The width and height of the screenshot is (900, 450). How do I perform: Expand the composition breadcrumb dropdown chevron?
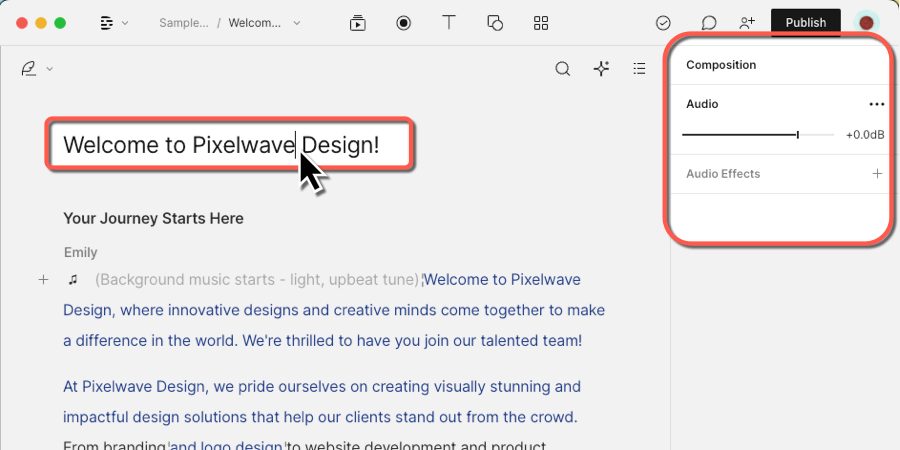click(297, 23)
